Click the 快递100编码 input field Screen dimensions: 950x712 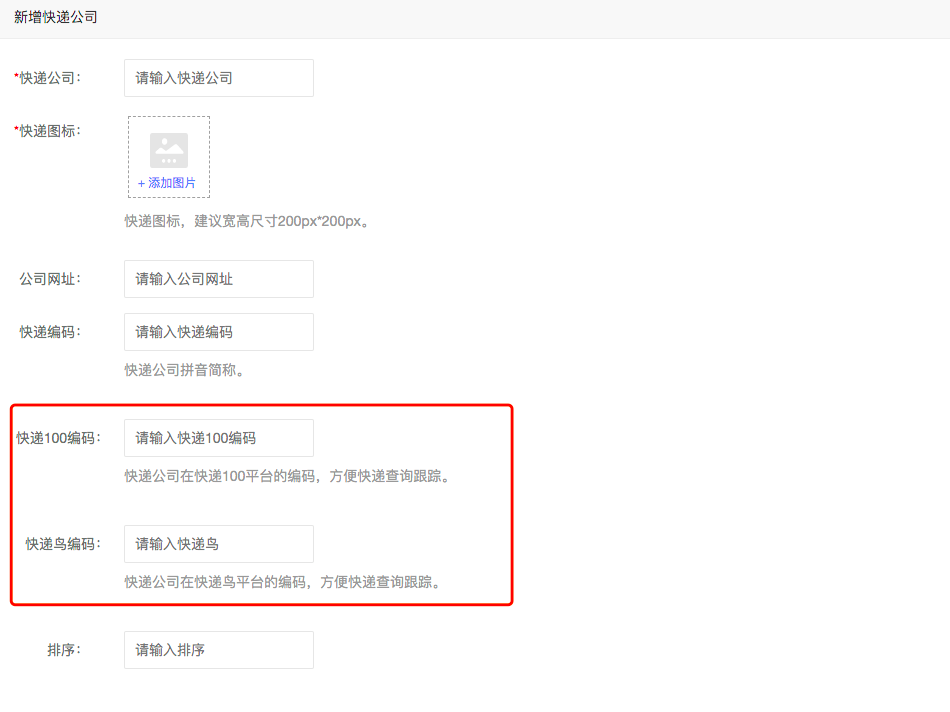click(x=219, y=438)
